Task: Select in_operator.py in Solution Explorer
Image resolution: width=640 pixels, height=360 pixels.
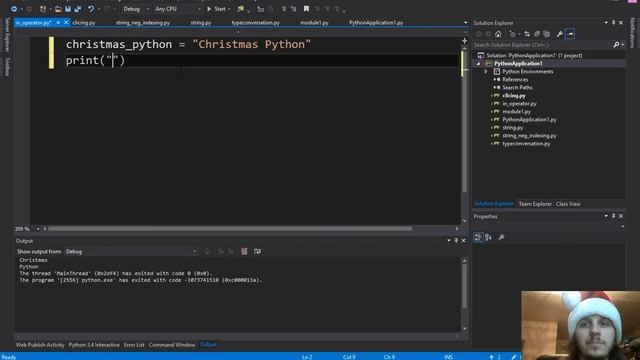Action: (x=519, y=104)
